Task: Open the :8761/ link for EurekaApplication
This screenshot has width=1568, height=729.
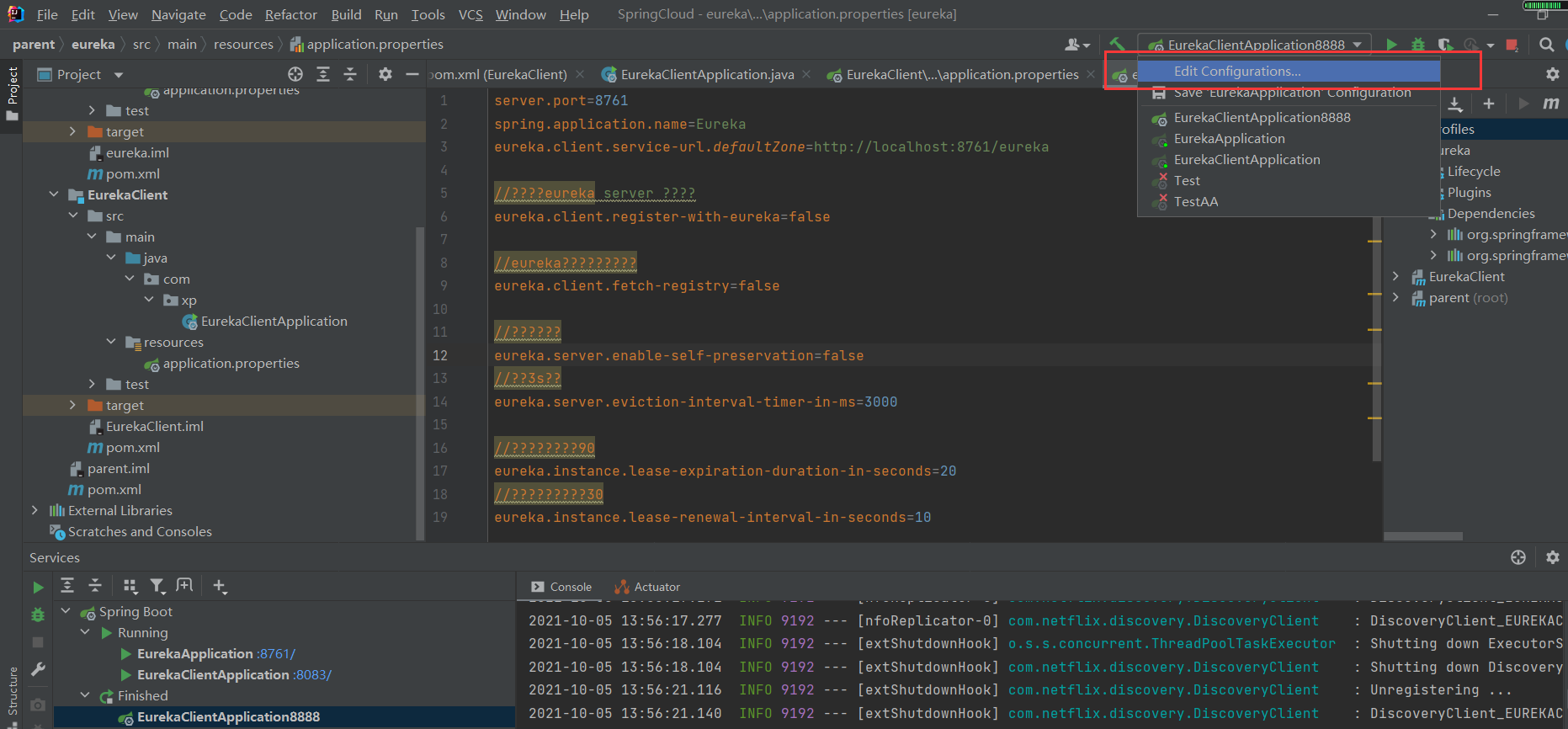Action: (276, 654)
